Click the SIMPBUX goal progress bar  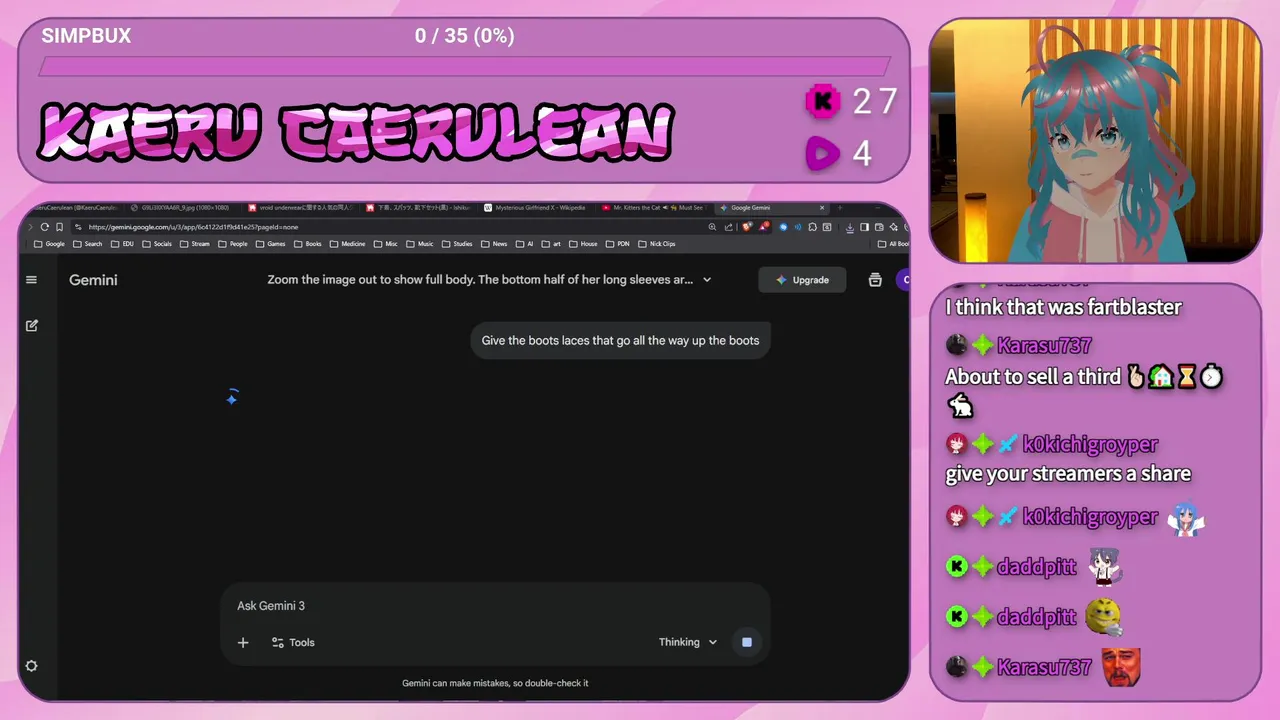click(x=464, y=67)
